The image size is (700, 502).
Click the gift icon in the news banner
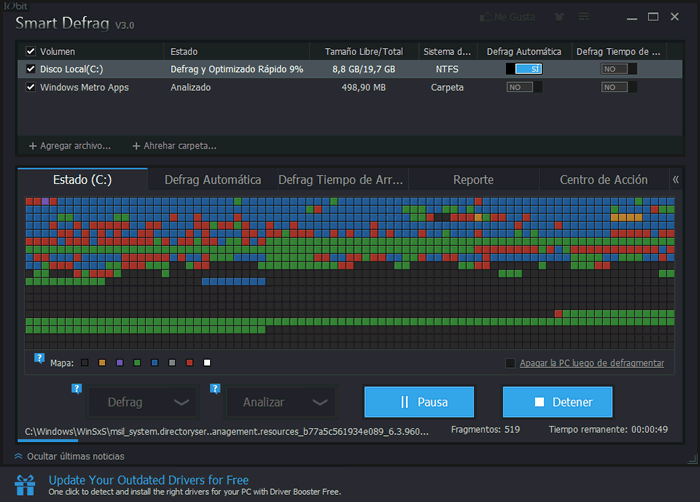[x=25, y=485]
